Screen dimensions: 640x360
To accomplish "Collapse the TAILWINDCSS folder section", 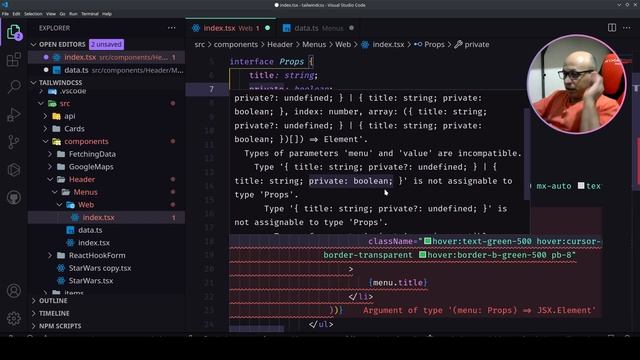I will [x=34, y=82].
